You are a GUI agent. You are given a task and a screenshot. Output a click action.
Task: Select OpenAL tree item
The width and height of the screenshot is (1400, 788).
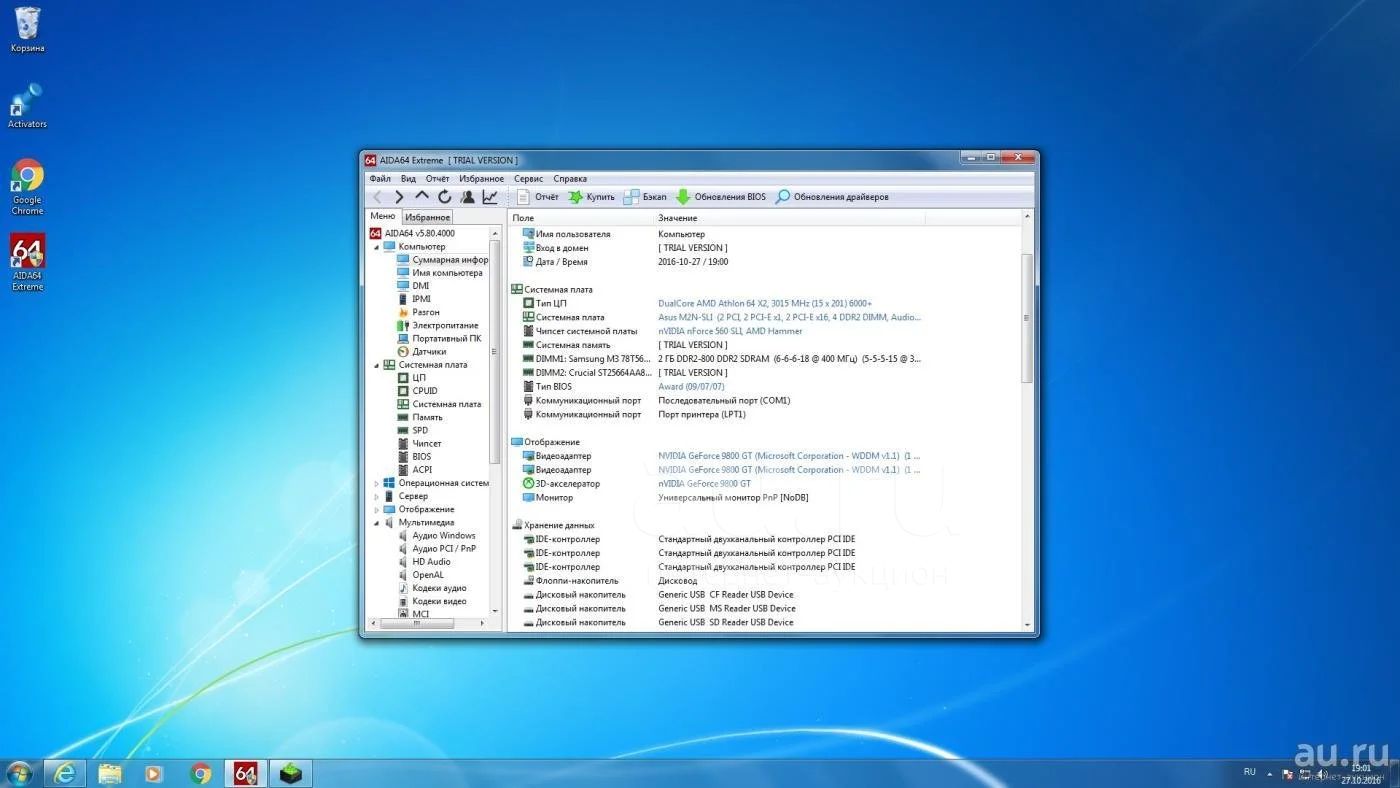click(420, 575)
